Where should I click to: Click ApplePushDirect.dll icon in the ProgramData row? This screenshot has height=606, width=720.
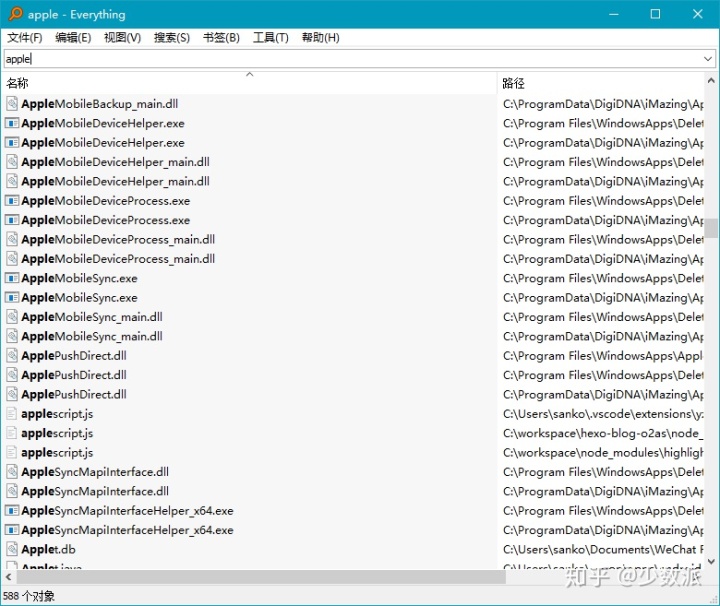point(12,394)
